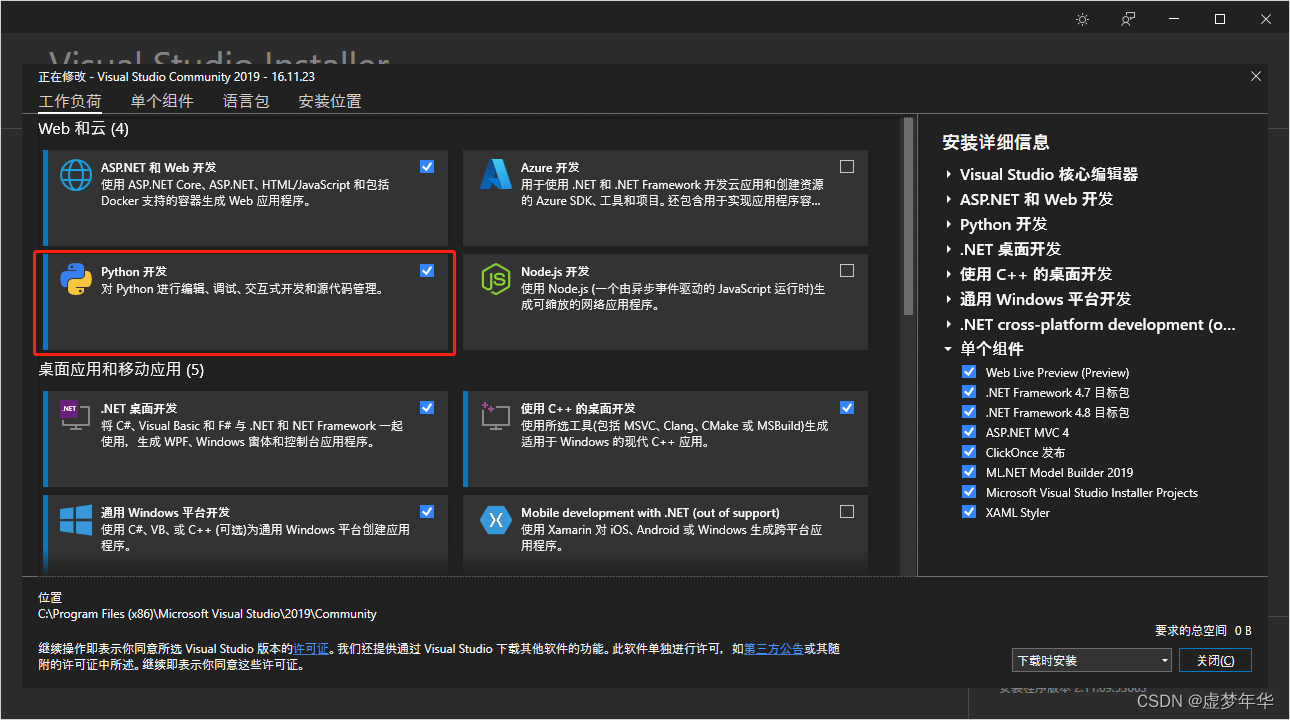Image resolution: width=1290 pixels, height=720 pixels.
Task: Expand .NET 桌面开发 install details
Action: point(948,249)
